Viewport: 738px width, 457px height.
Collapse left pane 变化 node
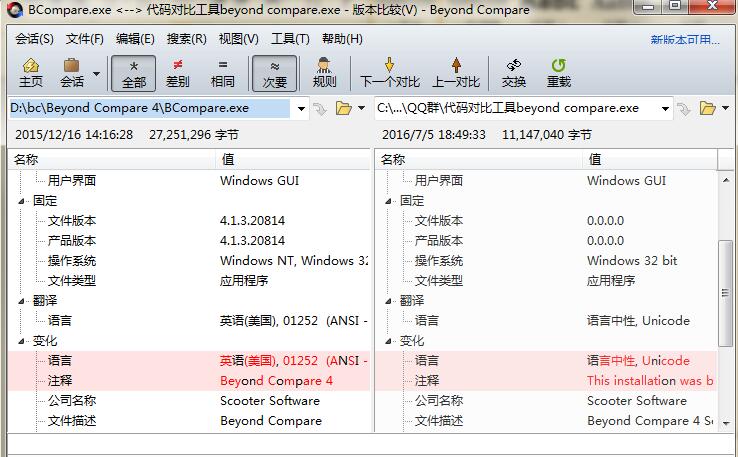point(21,341)
